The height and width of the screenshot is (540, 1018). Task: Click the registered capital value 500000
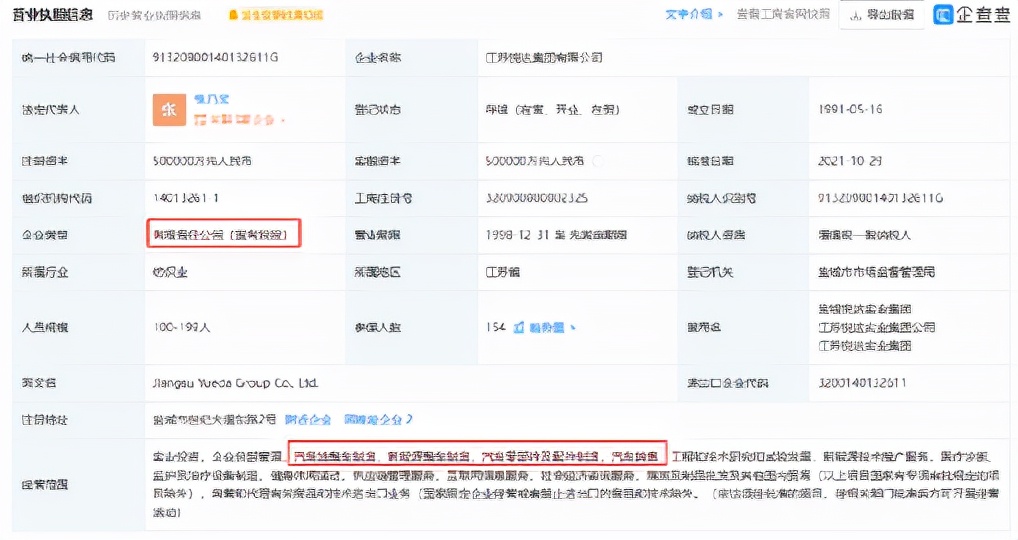tap(202, 161)
